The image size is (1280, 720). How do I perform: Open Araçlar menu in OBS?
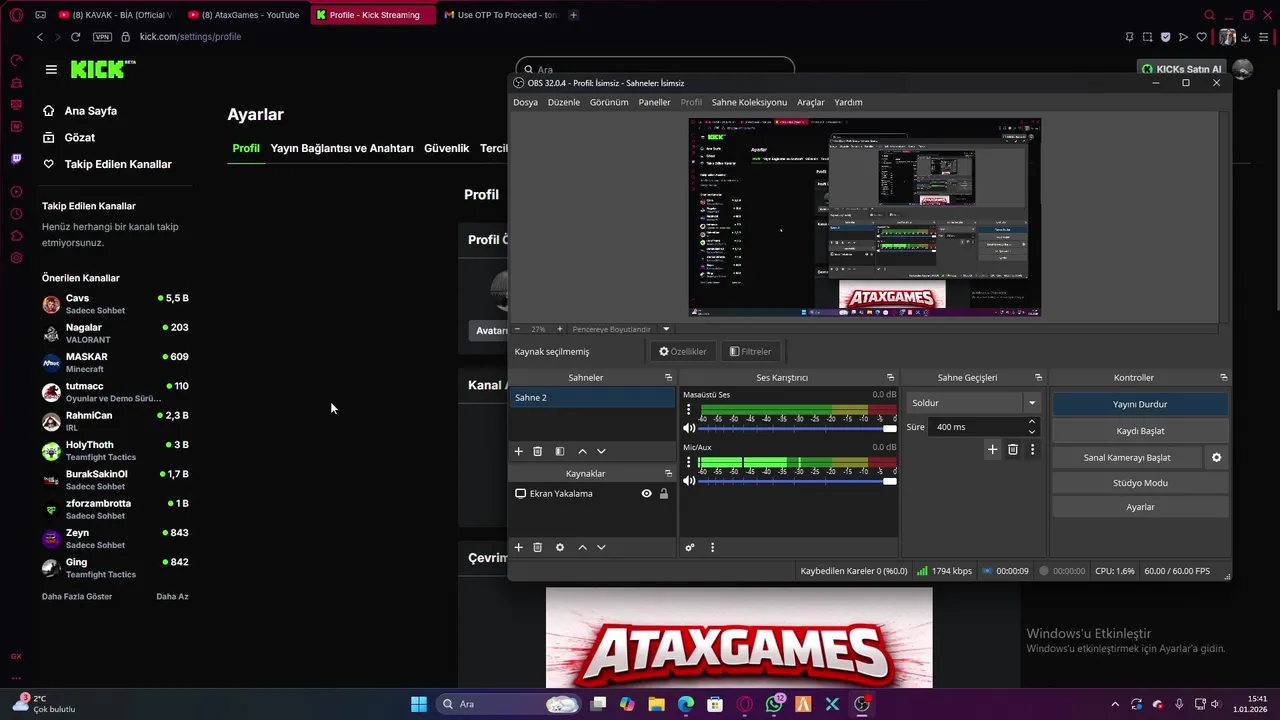810,102
